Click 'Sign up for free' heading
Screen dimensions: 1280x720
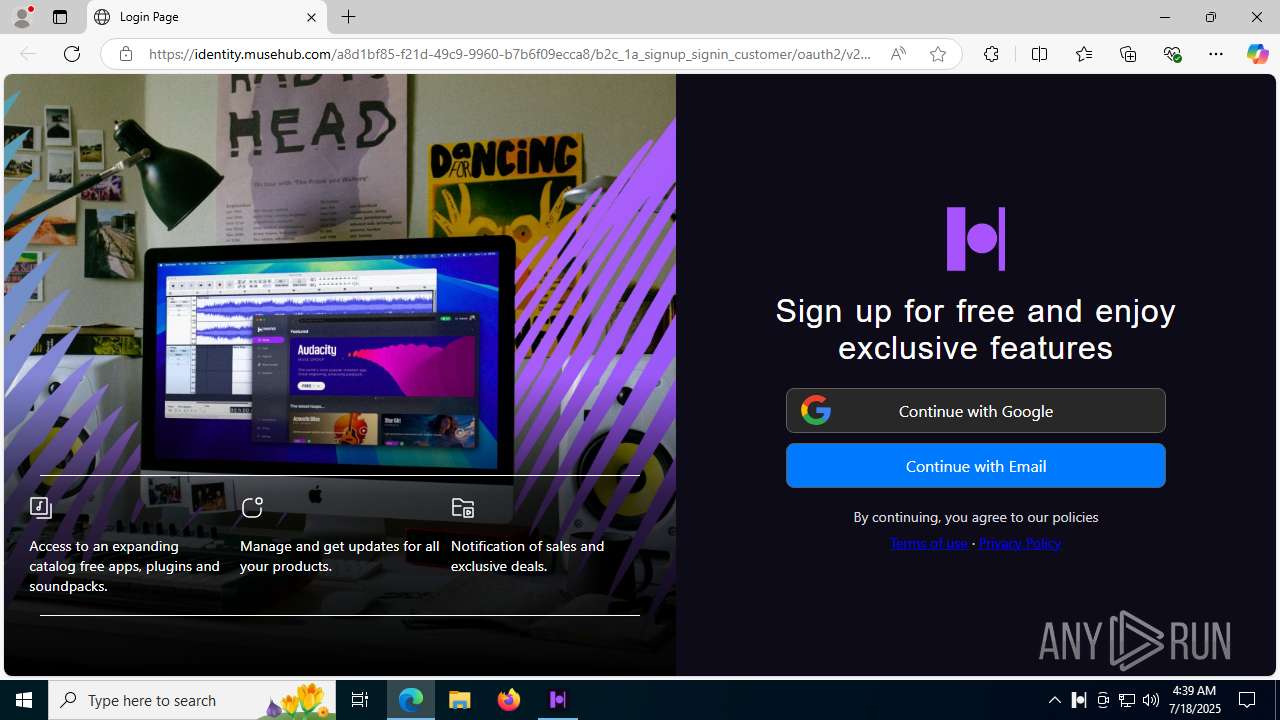click(x=976, y=329)
